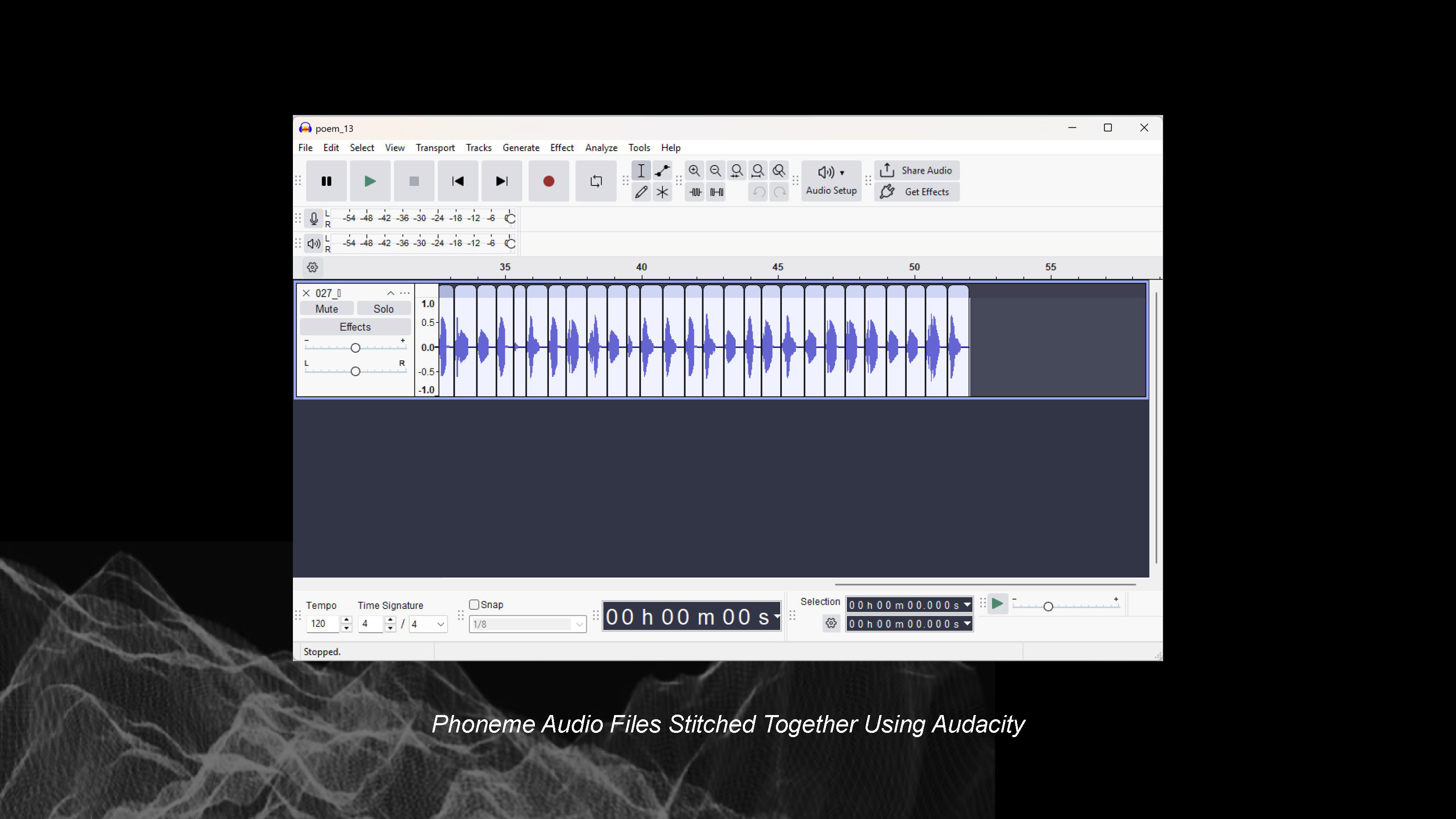Open the track menu three-dots
The width and height of the screenshot is (1456, 819).
(x=405, y=293)
